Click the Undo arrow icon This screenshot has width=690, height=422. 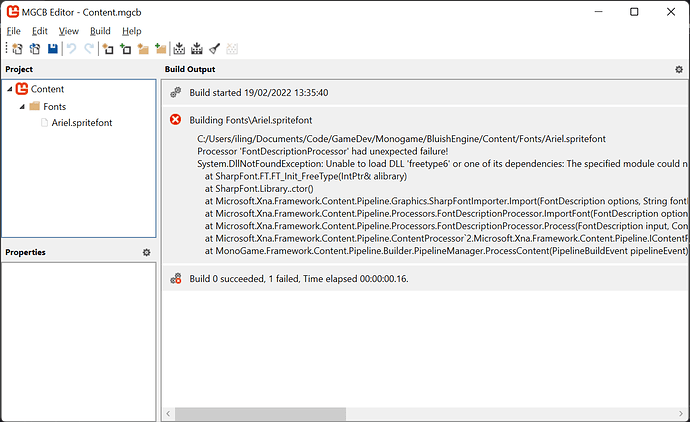coord(71,49)
